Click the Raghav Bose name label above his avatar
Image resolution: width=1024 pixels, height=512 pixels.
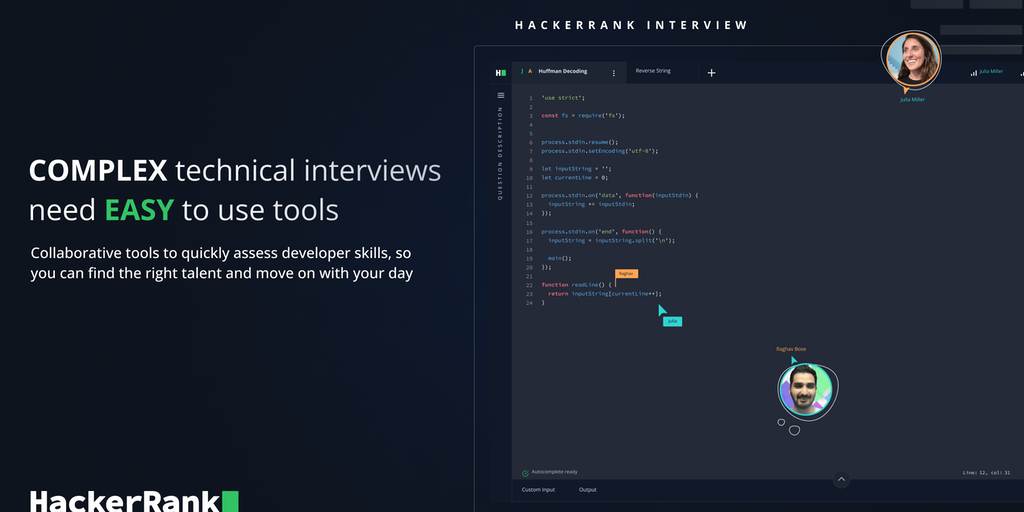(x=791, y=349)
